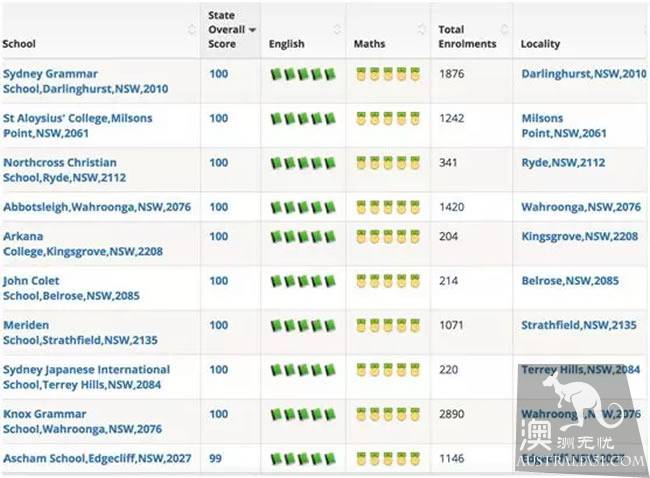The height and width of the screenshot is (478, 650).
Task: Click English book rating in Knox Grammar row
Action: (x=303, y=415)
